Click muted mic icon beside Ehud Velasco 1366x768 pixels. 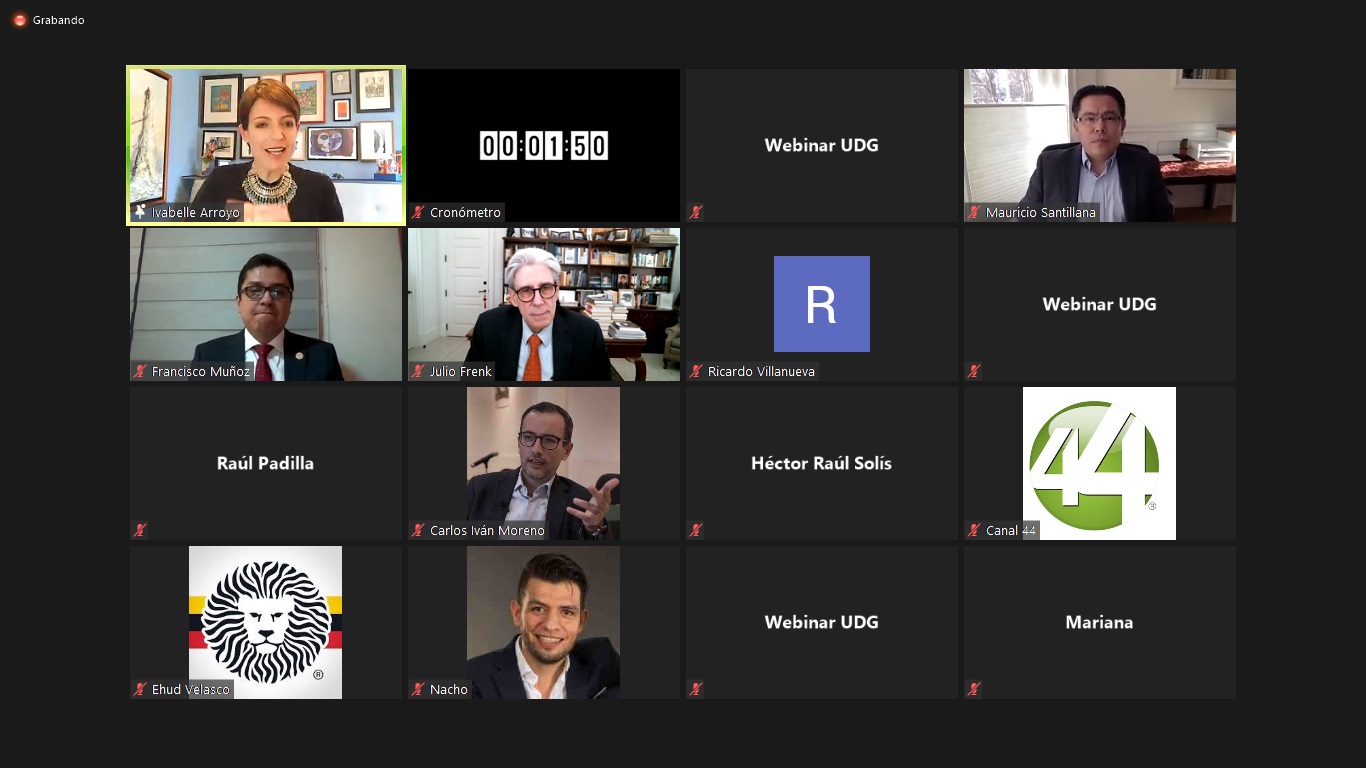point(140,689)
